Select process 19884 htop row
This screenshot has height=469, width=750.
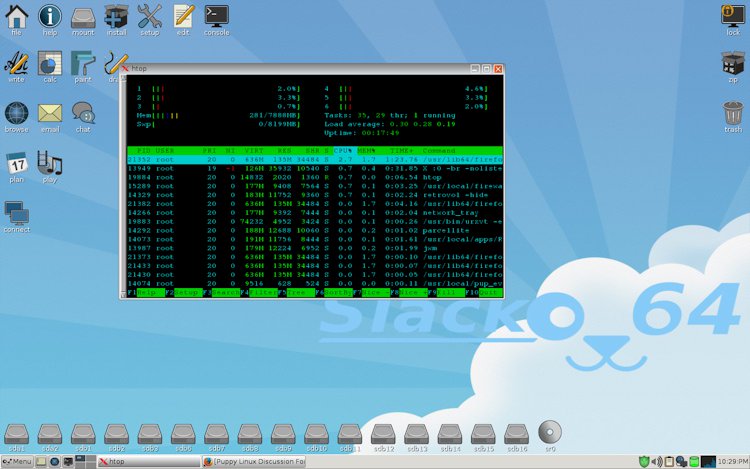315,177
